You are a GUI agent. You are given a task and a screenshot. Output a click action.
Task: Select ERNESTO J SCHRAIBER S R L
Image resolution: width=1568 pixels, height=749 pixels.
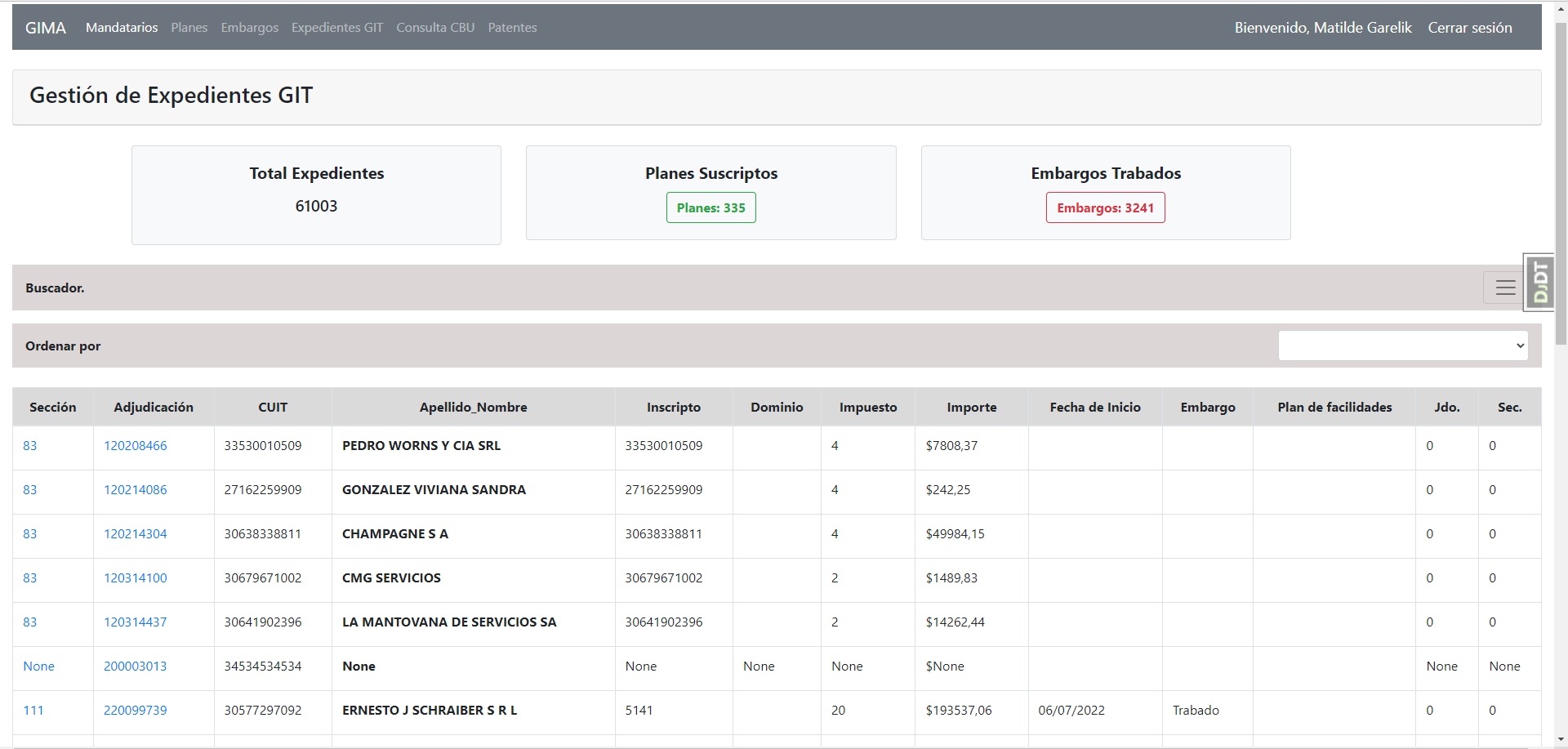point(430,711)
